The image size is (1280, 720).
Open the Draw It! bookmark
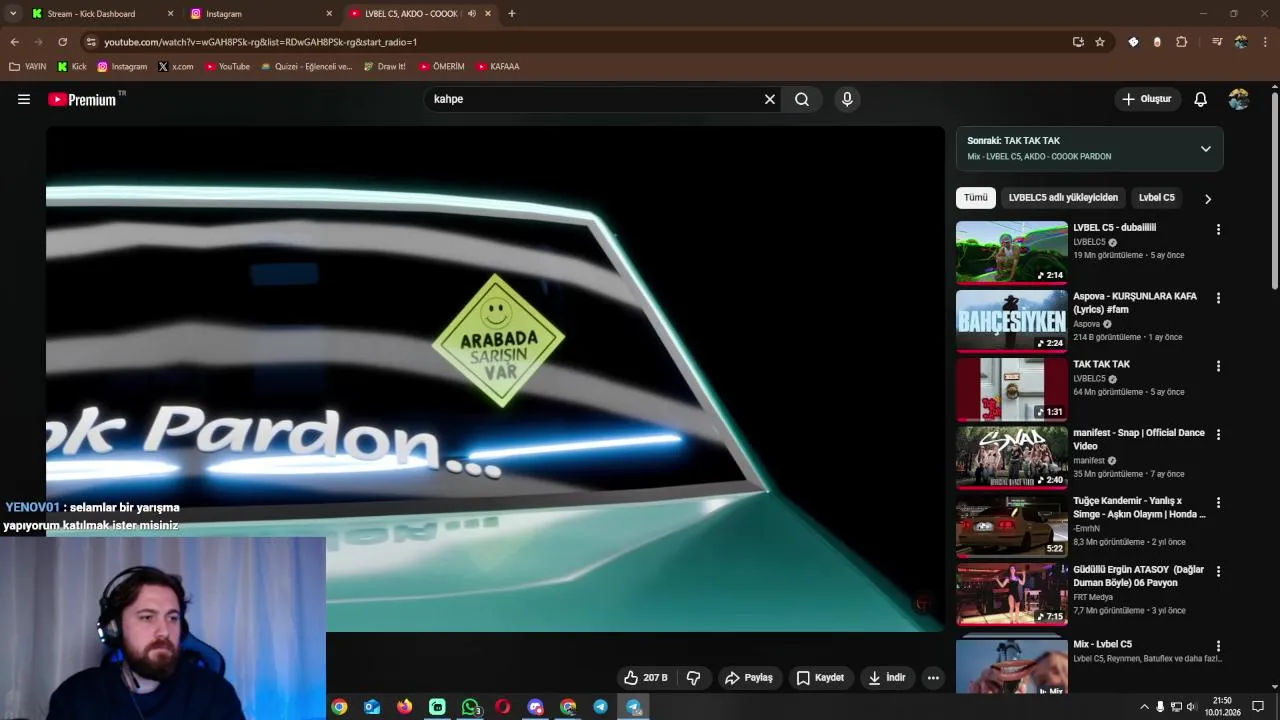pyautogui.click(x=384, y=67)
